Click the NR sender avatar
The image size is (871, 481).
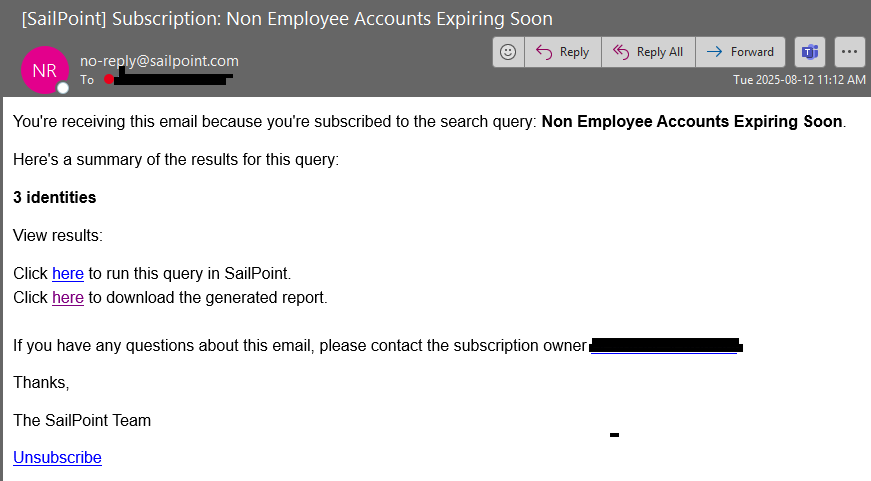tap(45, 70)
